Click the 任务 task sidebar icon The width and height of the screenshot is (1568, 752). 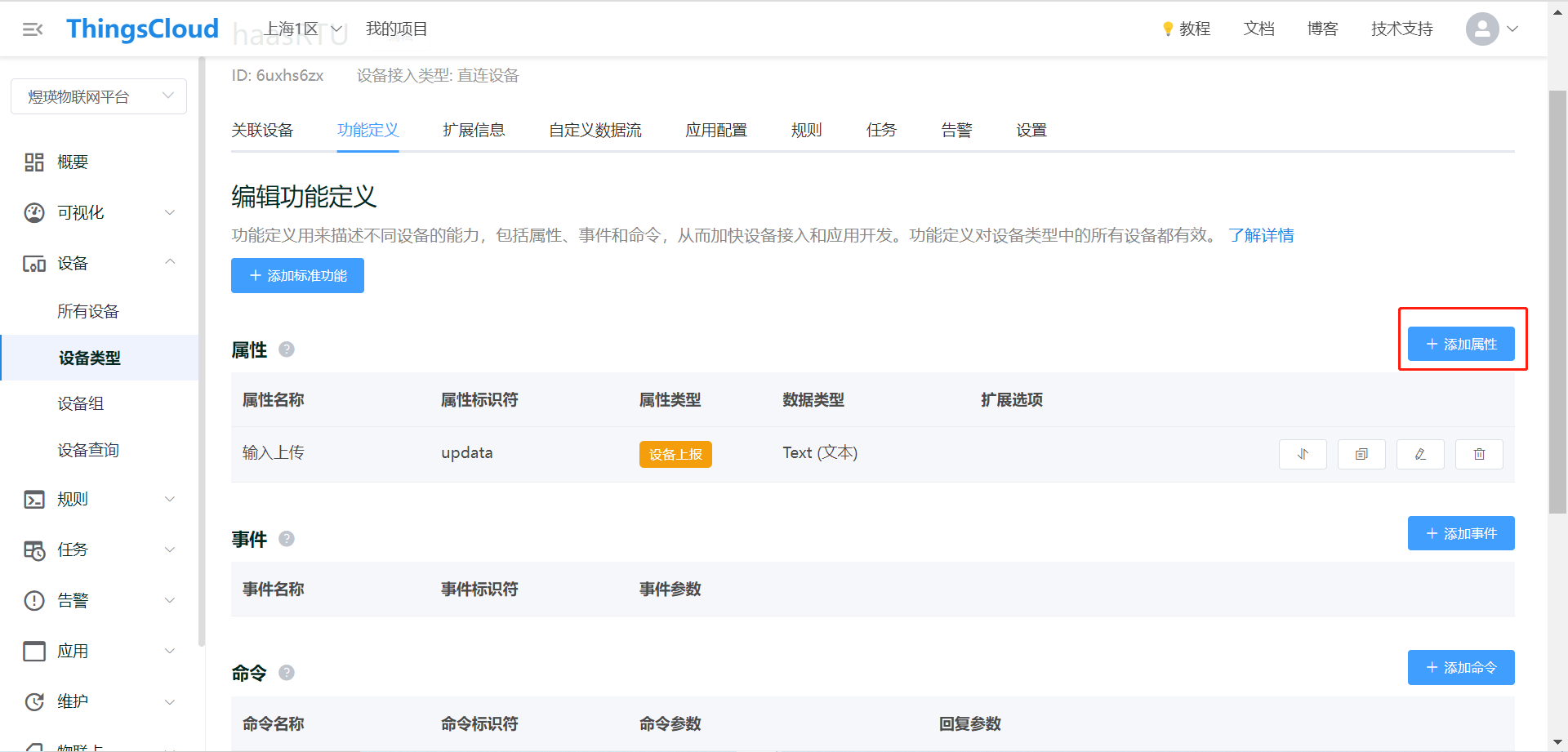(33, 550)
